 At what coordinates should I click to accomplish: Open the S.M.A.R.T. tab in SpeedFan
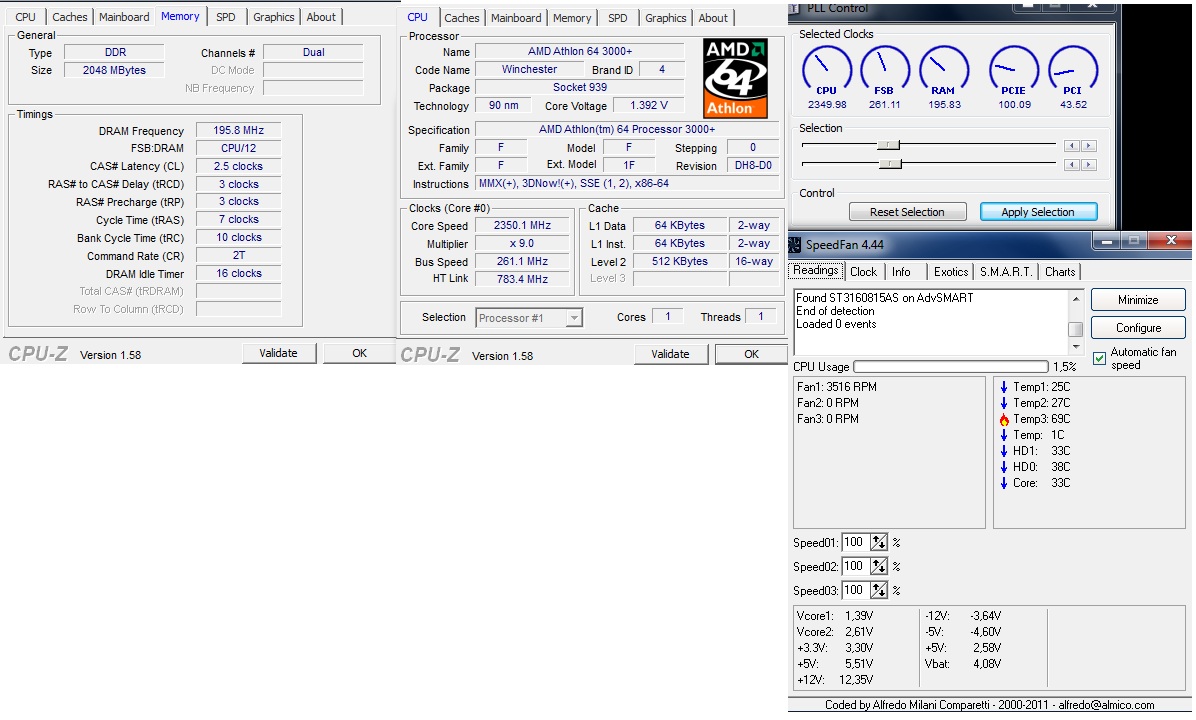(1006, 272)
